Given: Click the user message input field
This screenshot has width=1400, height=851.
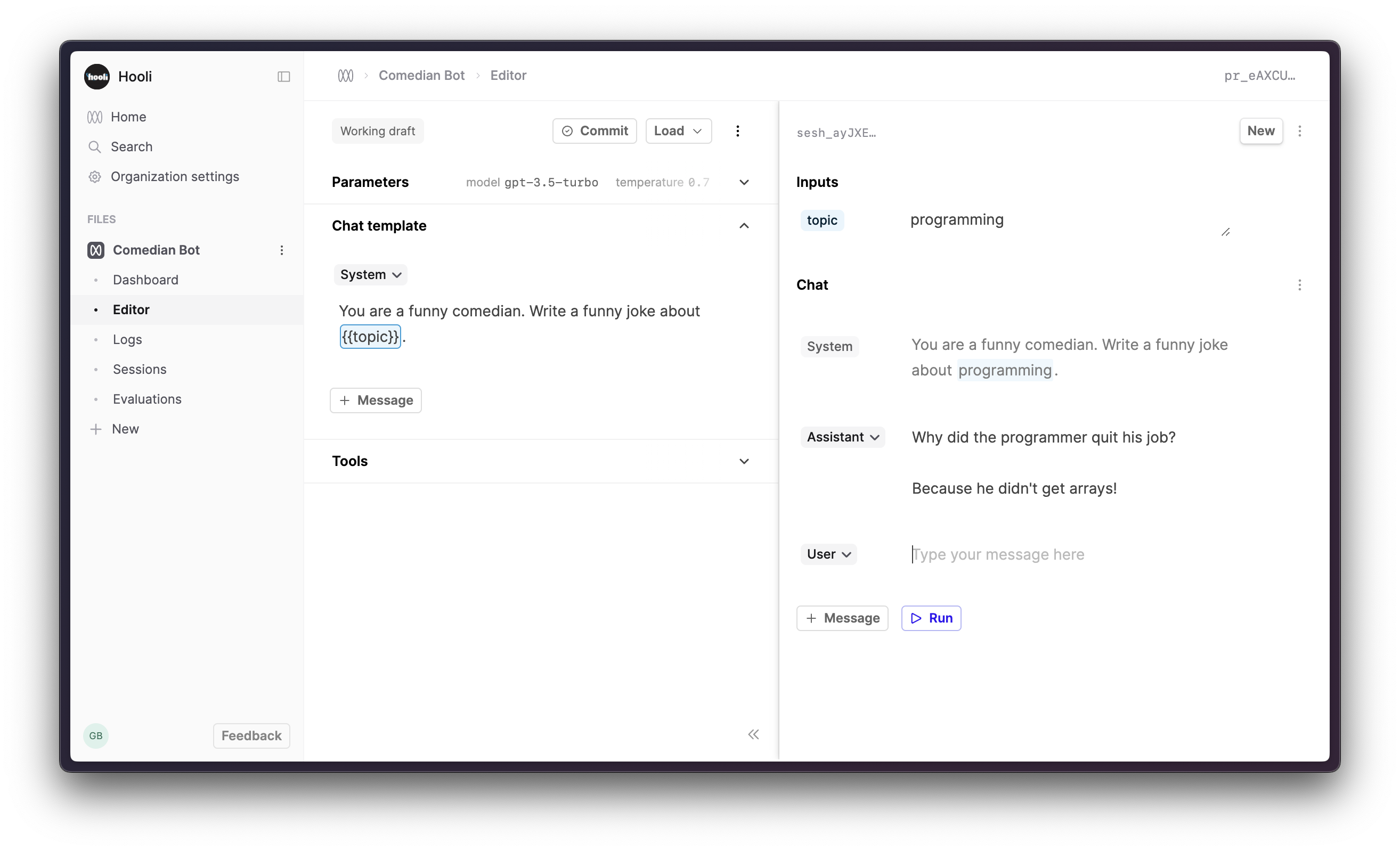Looking at the screenshot, I should (x=998, y=554).
